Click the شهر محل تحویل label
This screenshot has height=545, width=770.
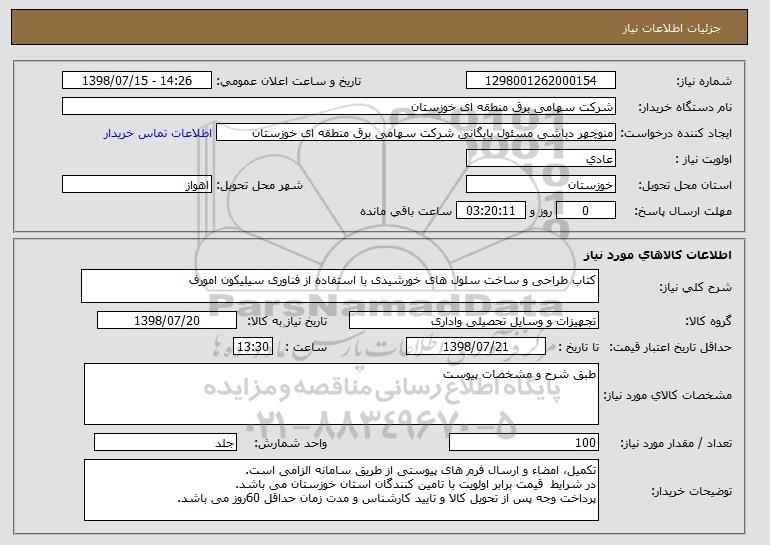[x=260, y=186]
